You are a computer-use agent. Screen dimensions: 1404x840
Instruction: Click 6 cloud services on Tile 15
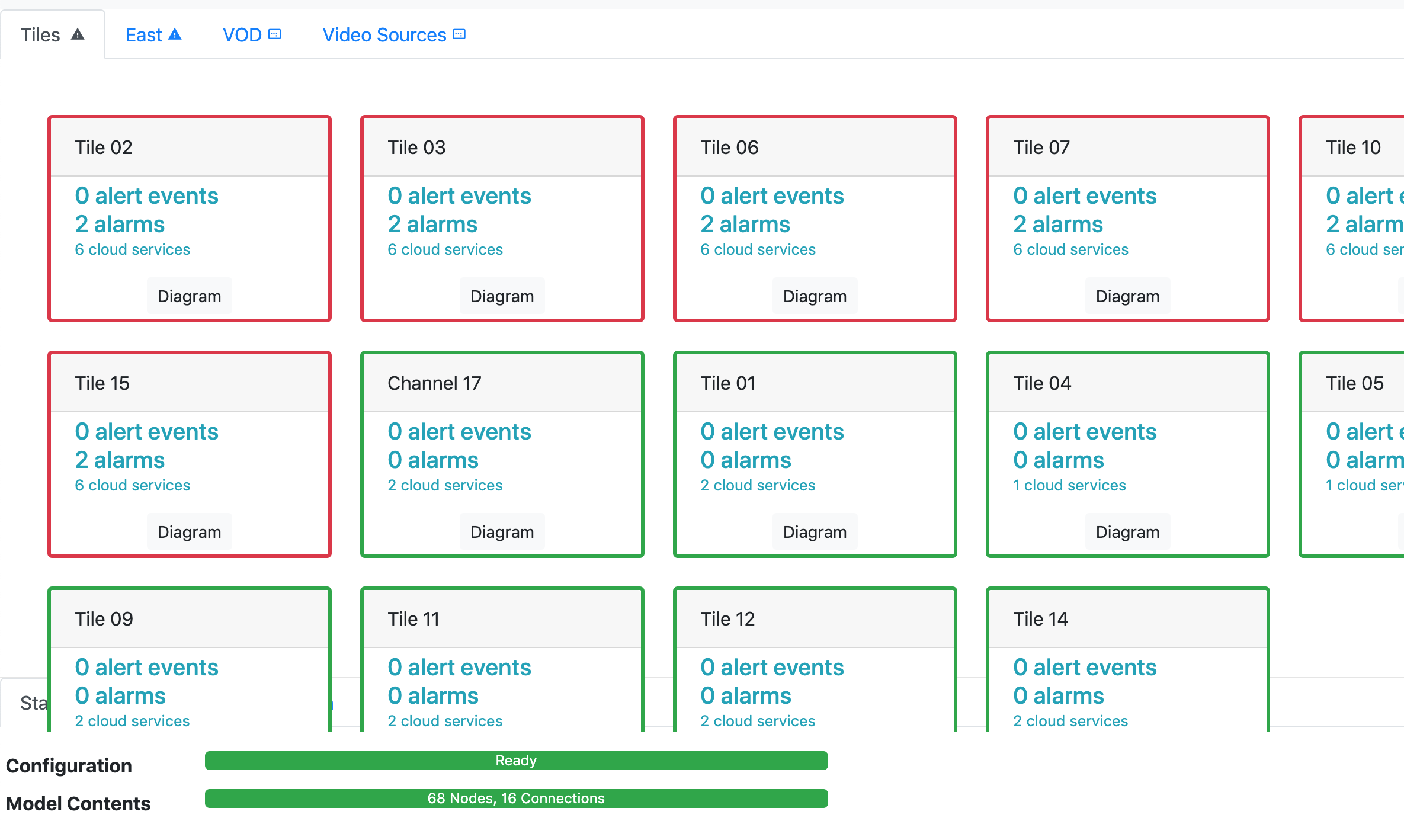132,485
